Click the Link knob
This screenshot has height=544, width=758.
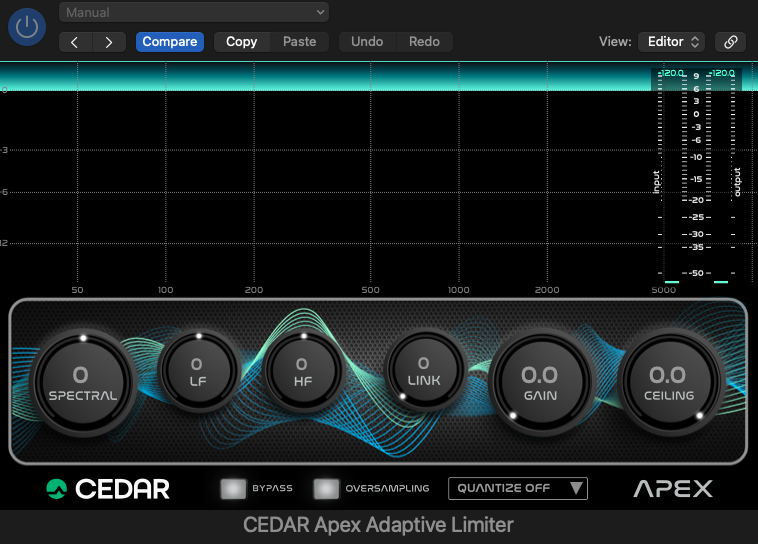pyautogui.click(x=424, y=370)
